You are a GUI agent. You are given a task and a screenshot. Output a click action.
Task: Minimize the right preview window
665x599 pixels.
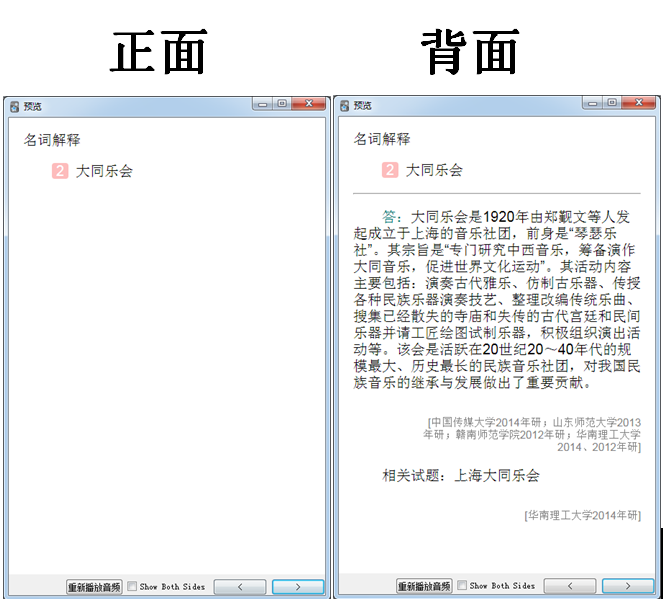point(592,103)
